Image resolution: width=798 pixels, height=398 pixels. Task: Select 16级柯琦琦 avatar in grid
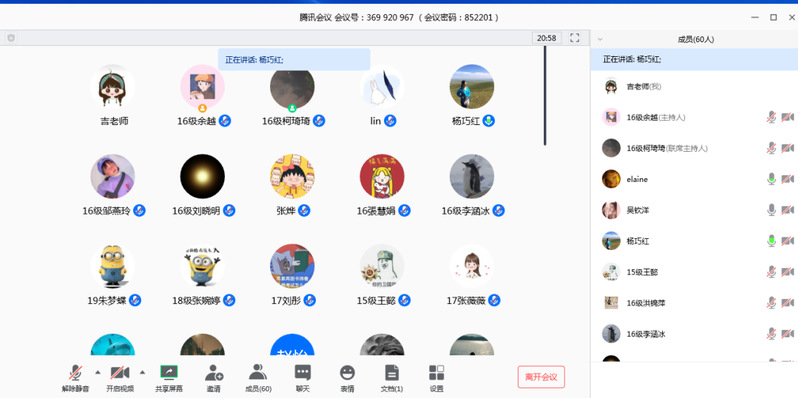292,87
